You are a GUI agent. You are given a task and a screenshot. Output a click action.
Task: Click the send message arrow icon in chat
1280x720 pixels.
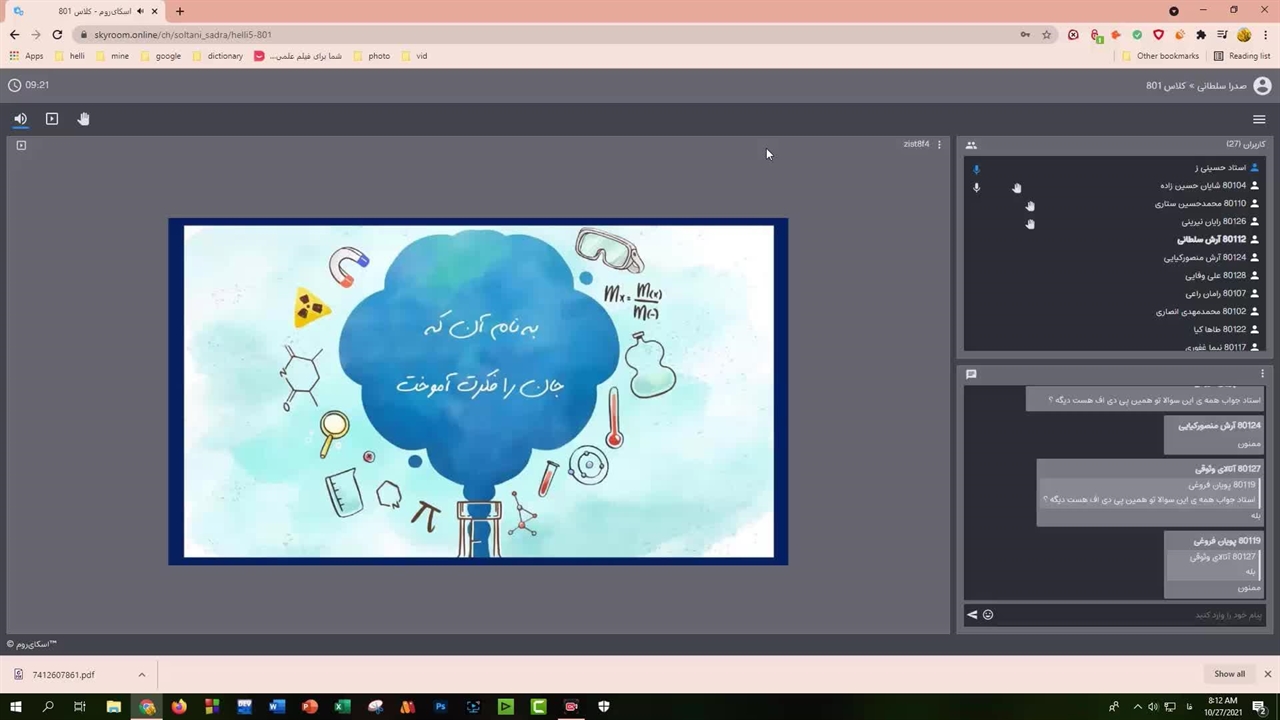[x=972, y=615]
